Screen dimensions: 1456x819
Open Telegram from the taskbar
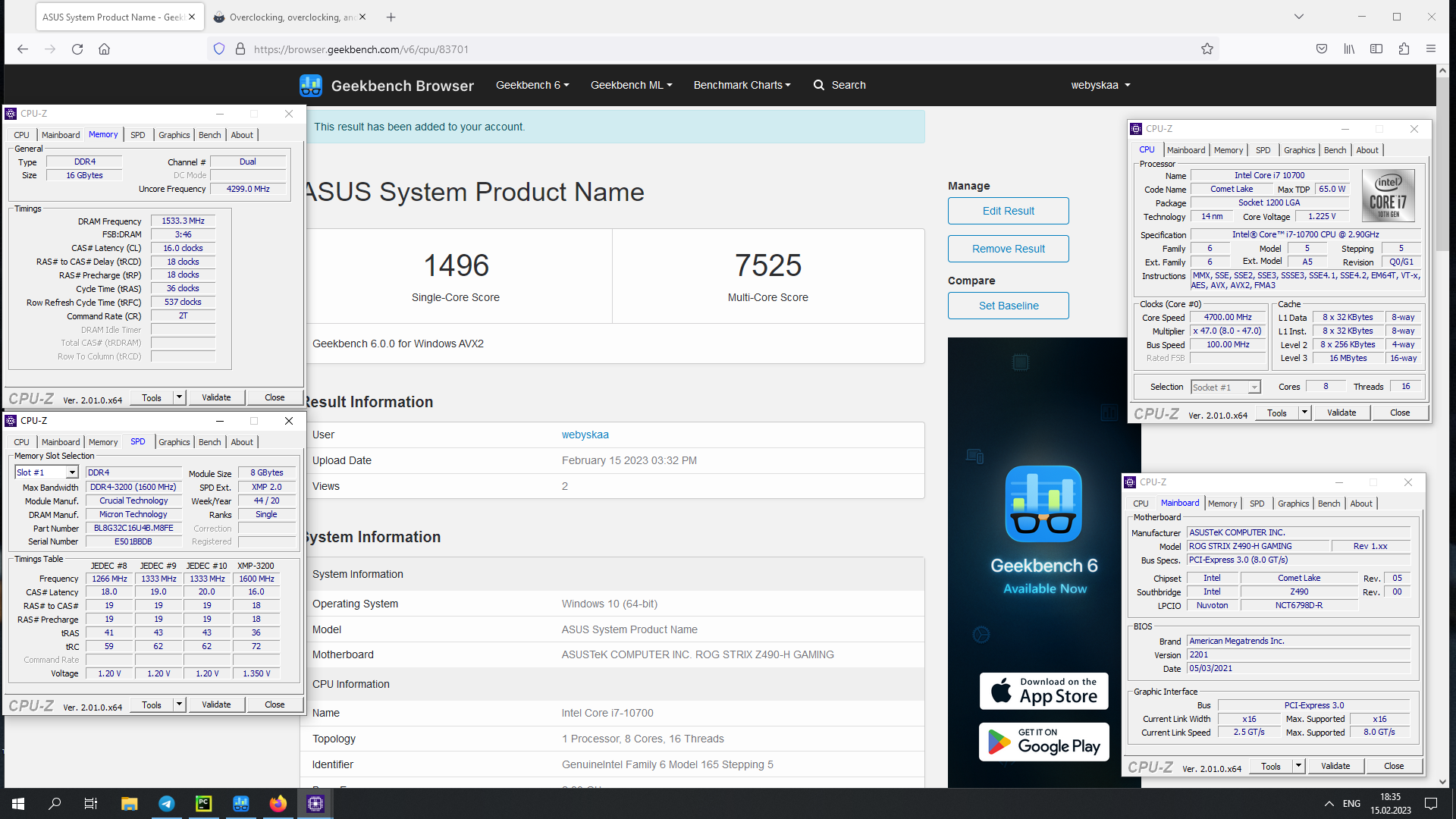(166, 804)
